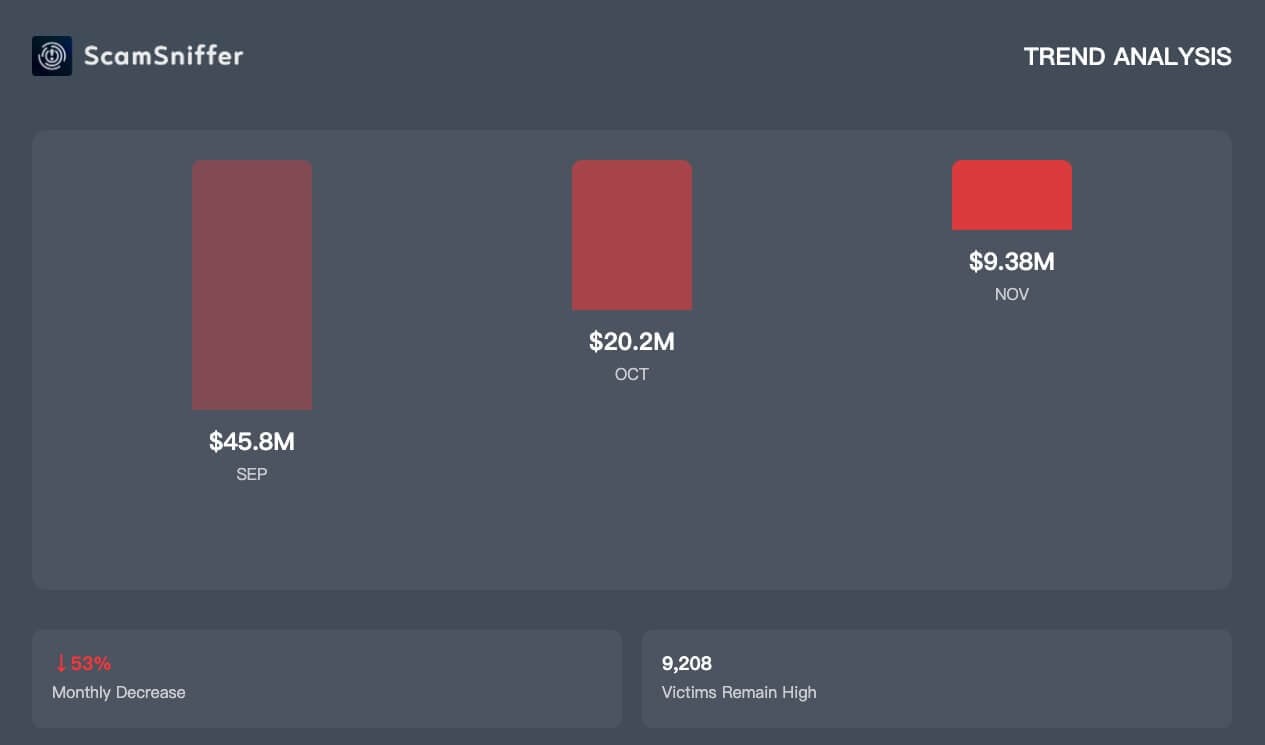
Task: Click the $45.8M value label
Action: click(252, 441)
